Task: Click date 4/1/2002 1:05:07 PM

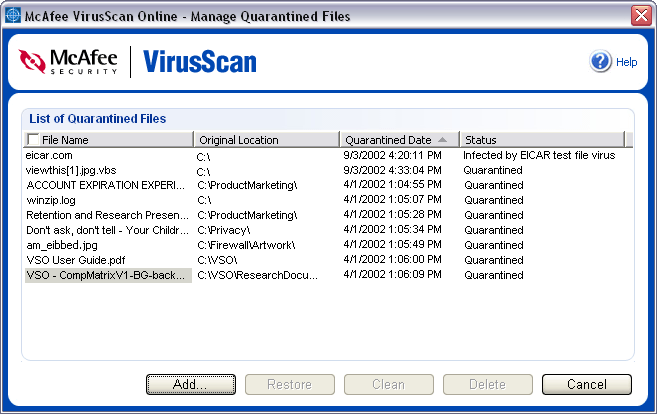Action: (392, 200)
